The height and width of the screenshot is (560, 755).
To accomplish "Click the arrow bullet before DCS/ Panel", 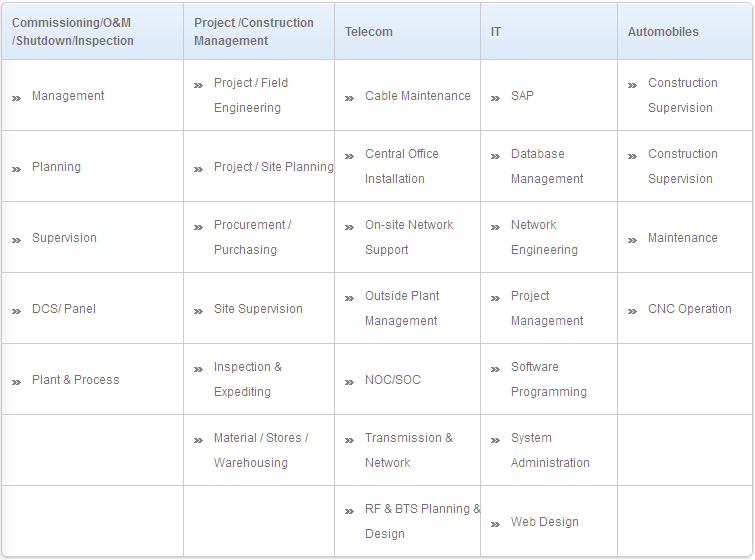I will click(x=16, y=312).
